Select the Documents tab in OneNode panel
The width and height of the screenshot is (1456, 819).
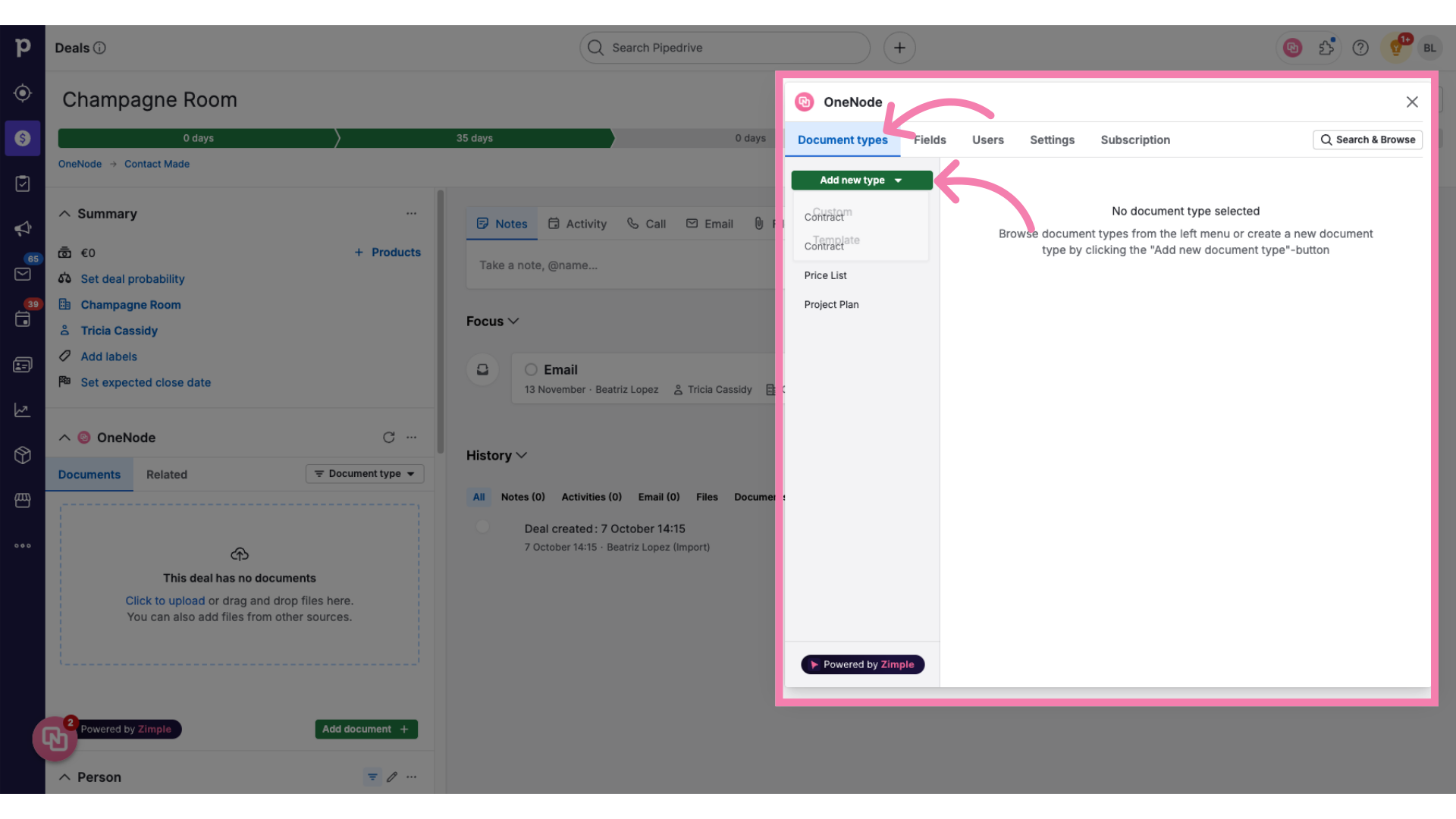pyautogui.click(x=89, y=475)
